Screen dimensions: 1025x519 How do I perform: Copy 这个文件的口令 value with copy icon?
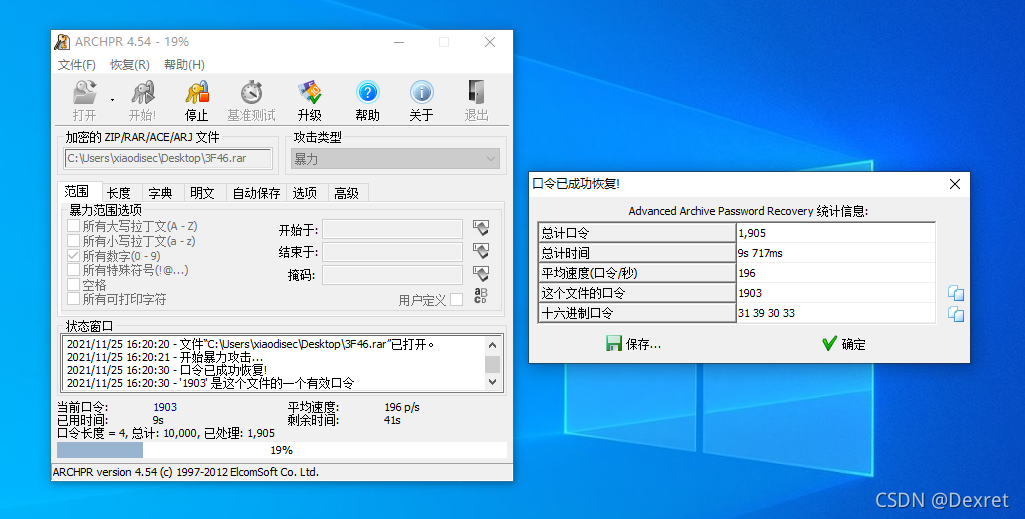tap(956, 293)
